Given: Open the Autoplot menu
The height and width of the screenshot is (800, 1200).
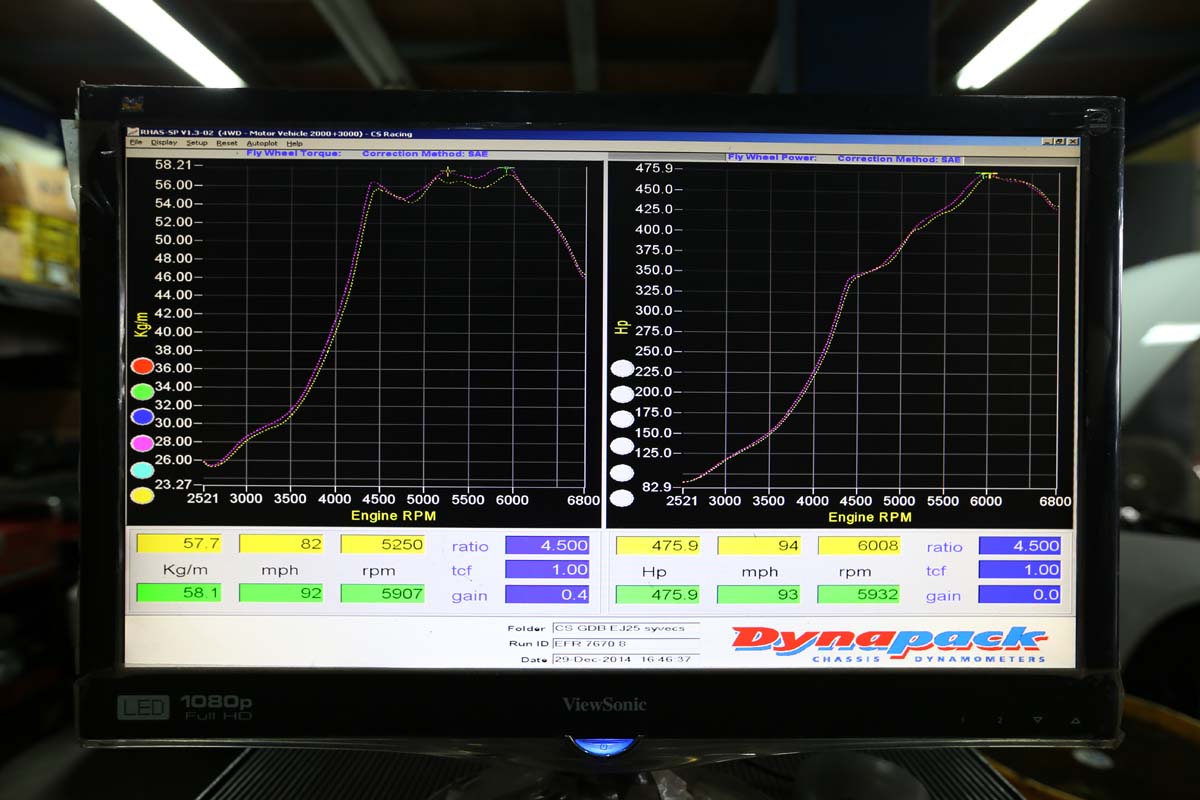Looking at the screenshot, I should pyautogui.click(x=261, y=143).
